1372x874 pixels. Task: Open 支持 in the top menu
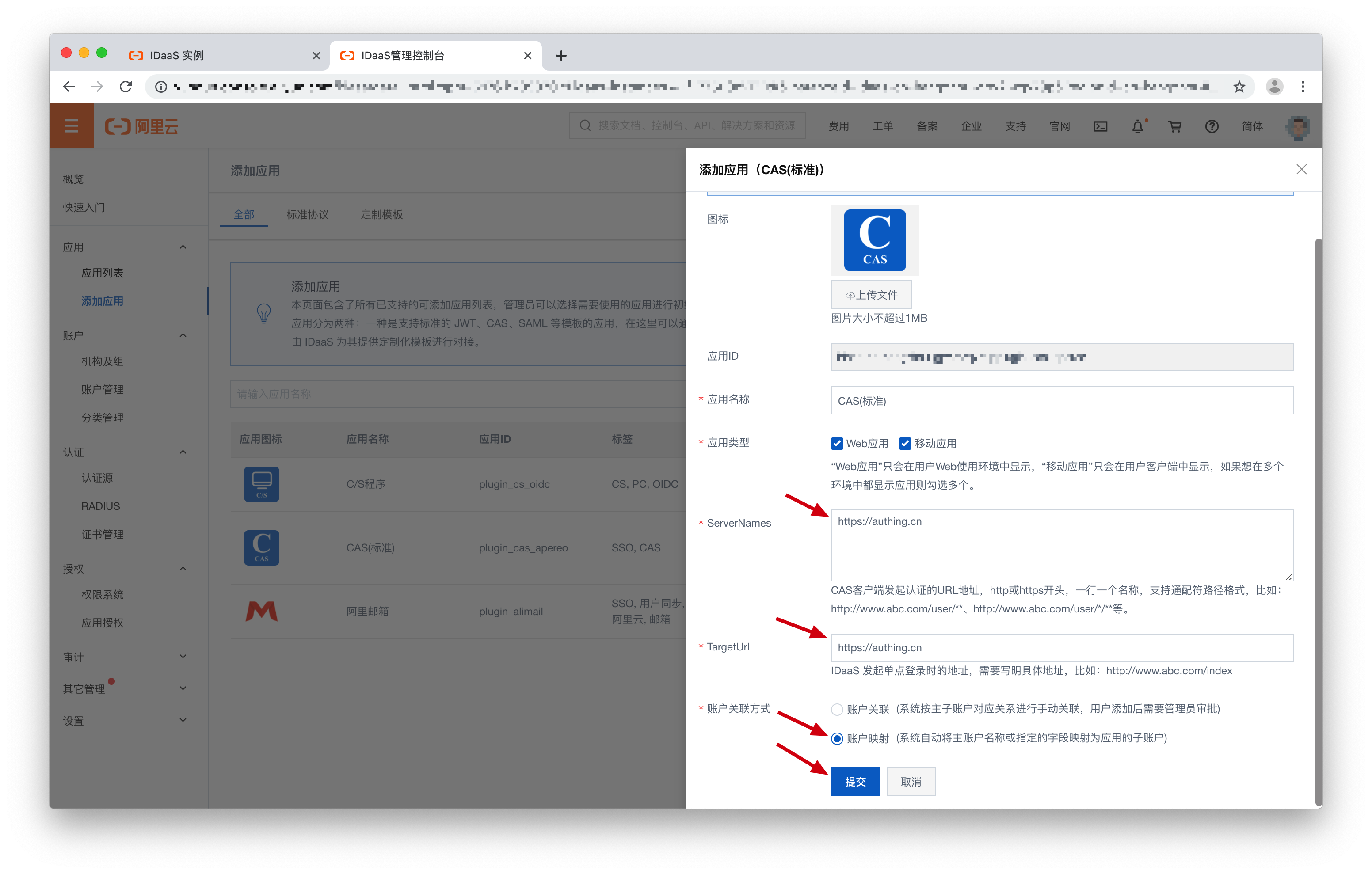click(x=1015, y=126)
